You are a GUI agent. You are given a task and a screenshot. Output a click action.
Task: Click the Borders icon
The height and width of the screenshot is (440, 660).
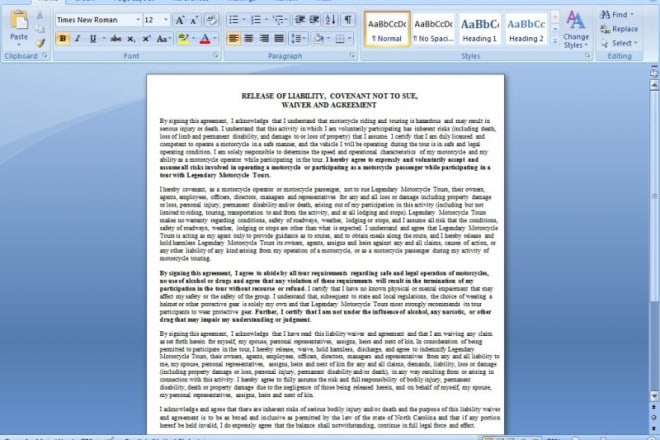pyautogui.click(x=340, y=39)
